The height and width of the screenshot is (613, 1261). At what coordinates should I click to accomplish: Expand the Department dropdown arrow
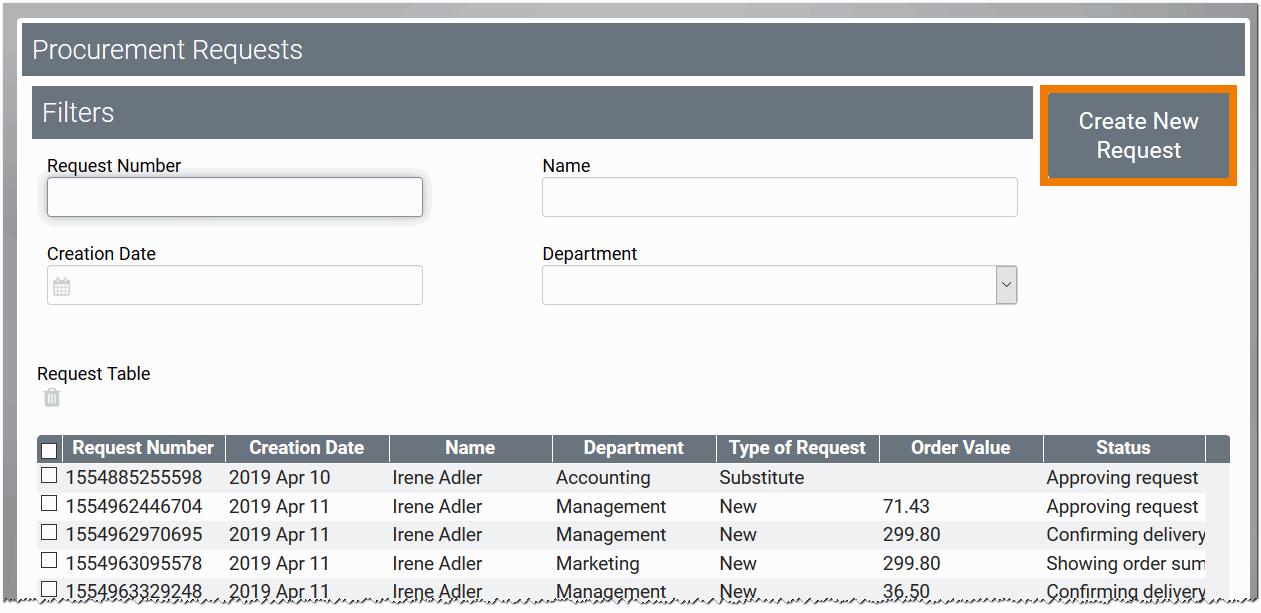tap(1006, 286)
